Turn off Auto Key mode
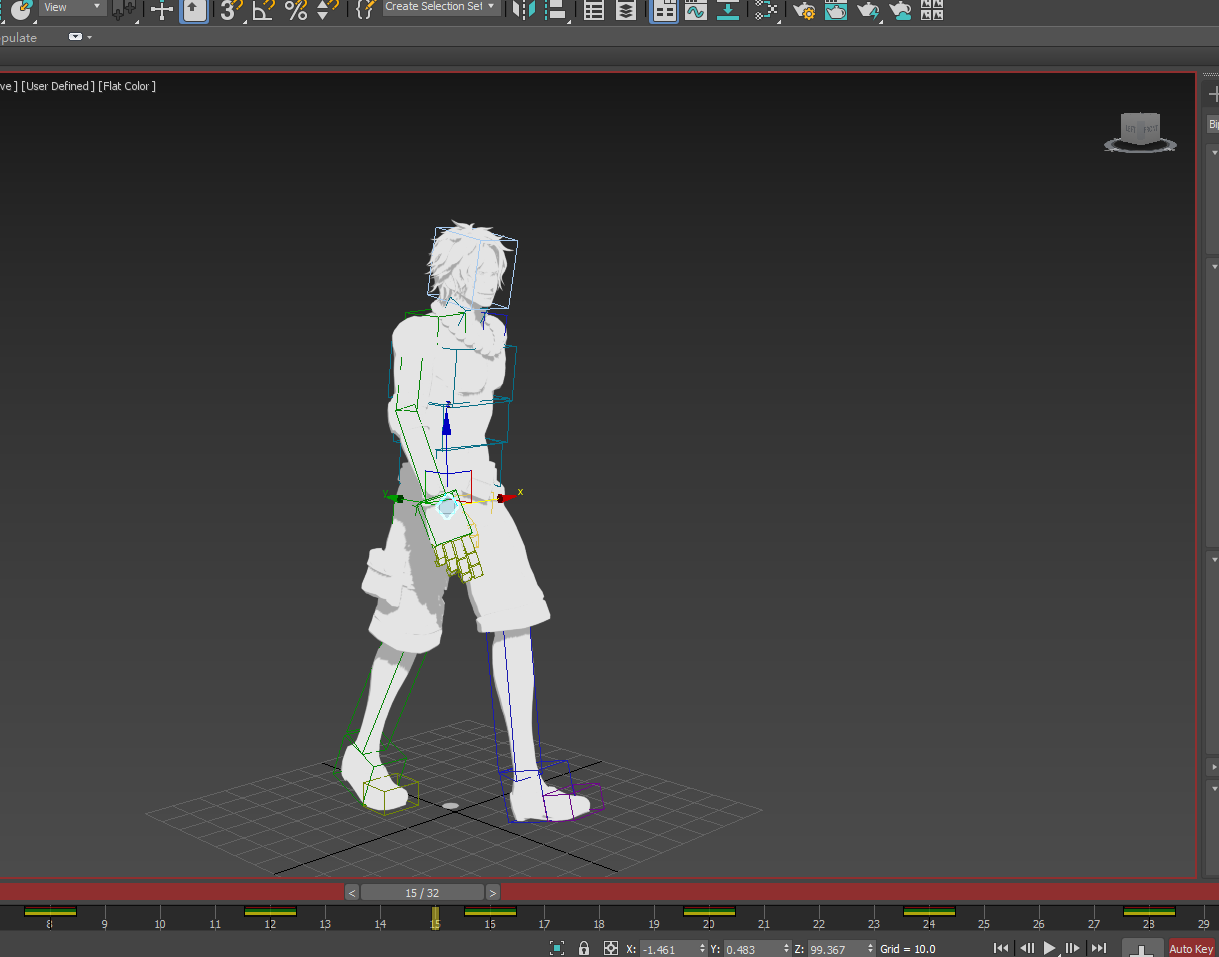Screen dimensions: 1219x957 point(1190,948)
